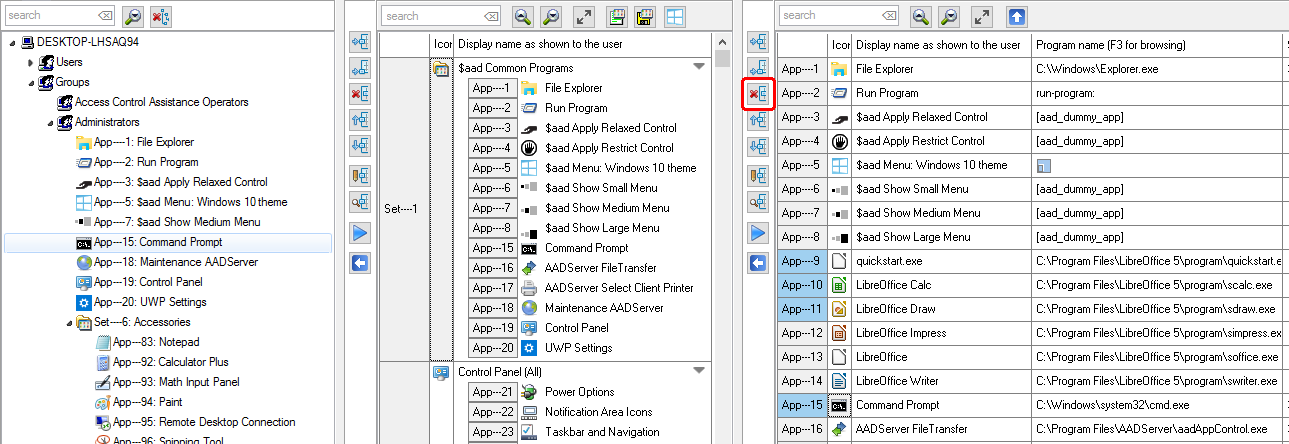The width and height of the screenshot is (1289, 444).
Task: Click the App 15 button in middle panel
Action: [x=491, y=248]
